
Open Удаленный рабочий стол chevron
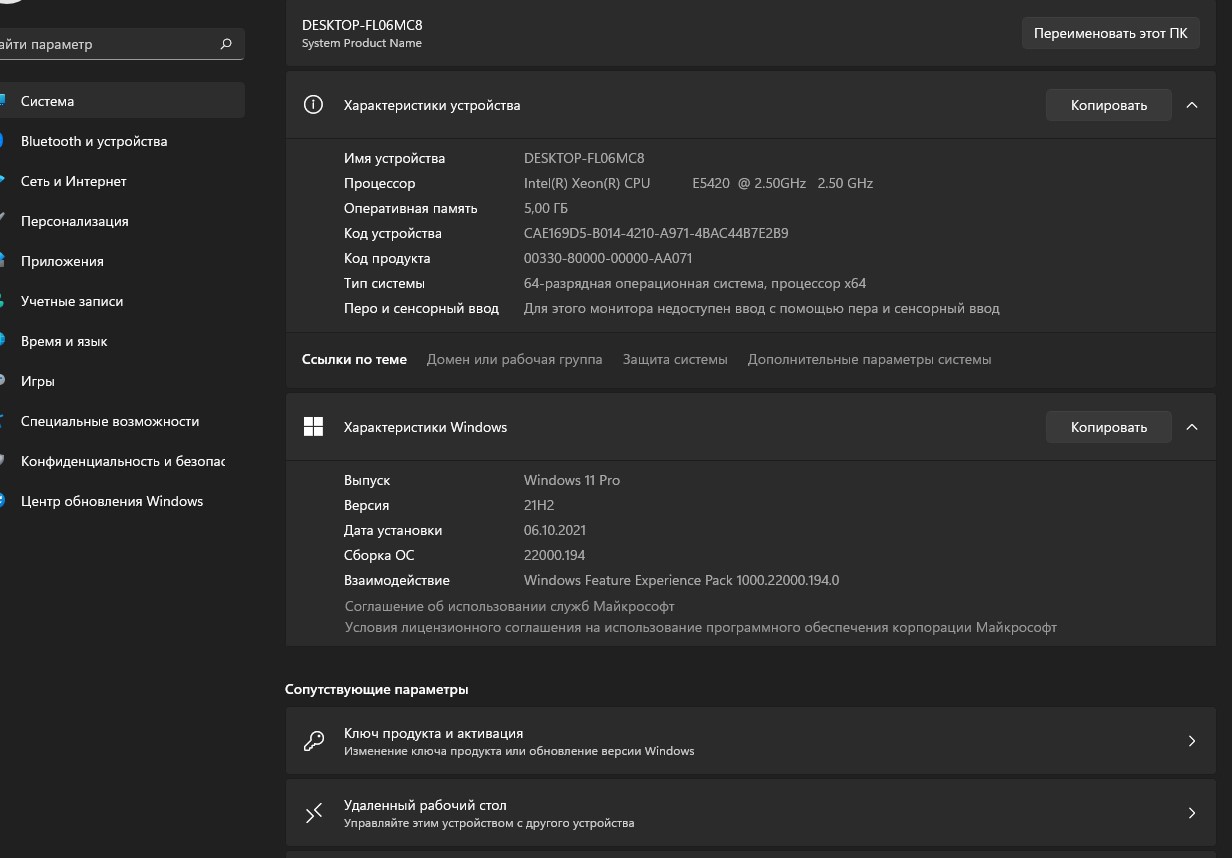coord(1192,813)
